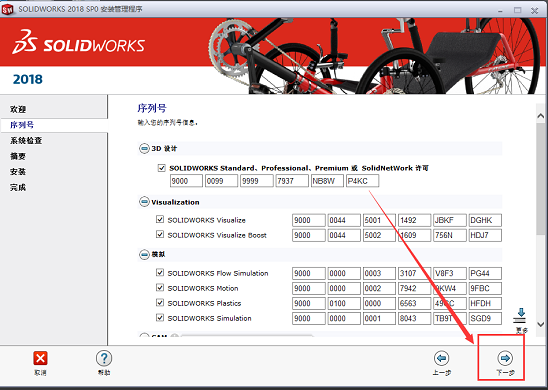Toggle the SOLIDWORKS Standard, Professional, Premium checkbox

[x=161, y=168]
